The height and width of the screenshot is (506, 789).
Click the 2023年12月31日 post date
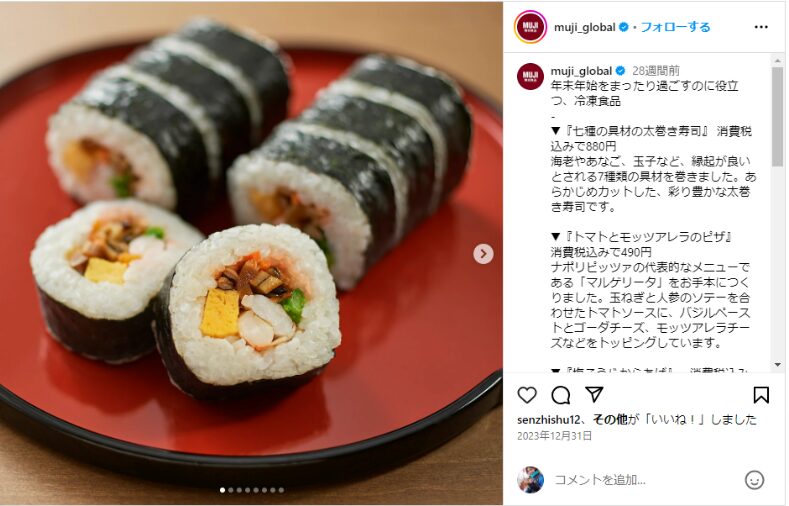(x=555, y=436)
